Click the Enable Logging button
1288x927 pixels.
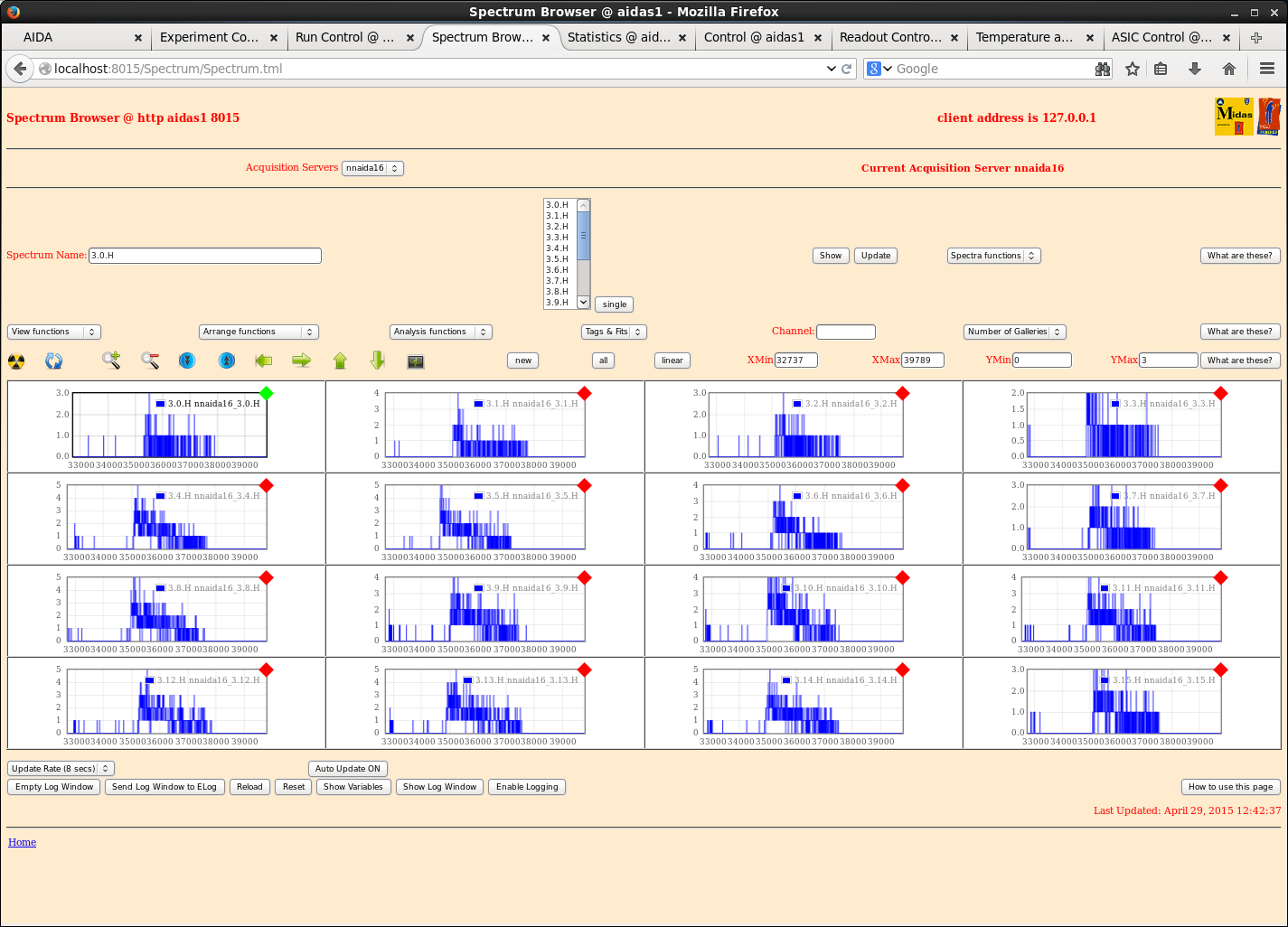(x=527, y=787)
